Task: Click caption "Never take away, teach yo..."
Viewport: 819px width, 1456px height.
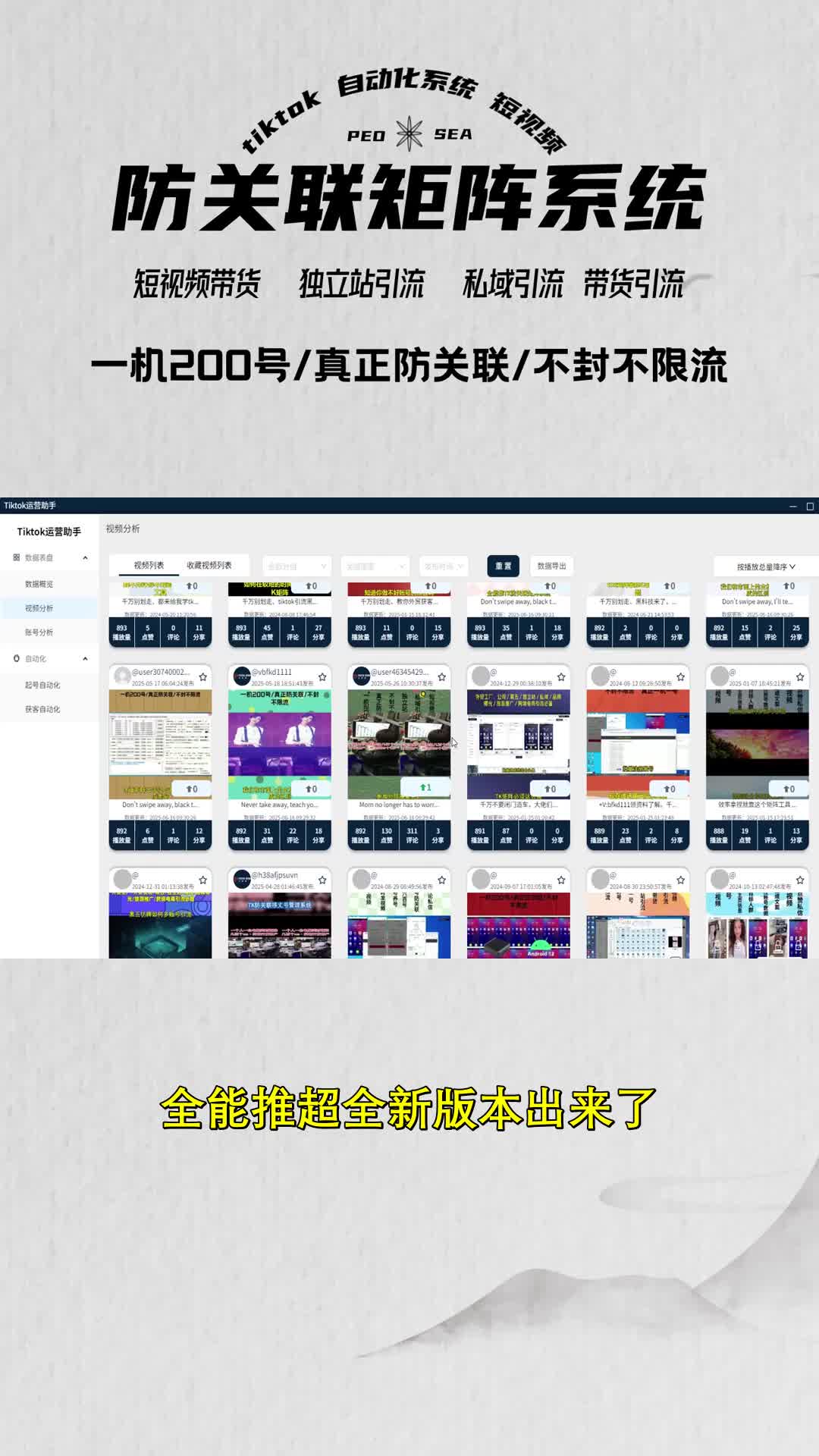Action: pyautogui.click(x=280, y=805)
